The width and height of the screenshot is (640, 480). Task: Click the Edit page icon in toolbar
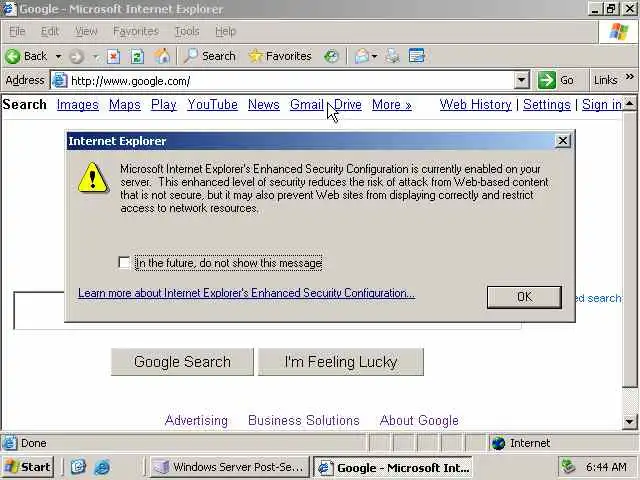pyautogui.click(x=416, y=56)
